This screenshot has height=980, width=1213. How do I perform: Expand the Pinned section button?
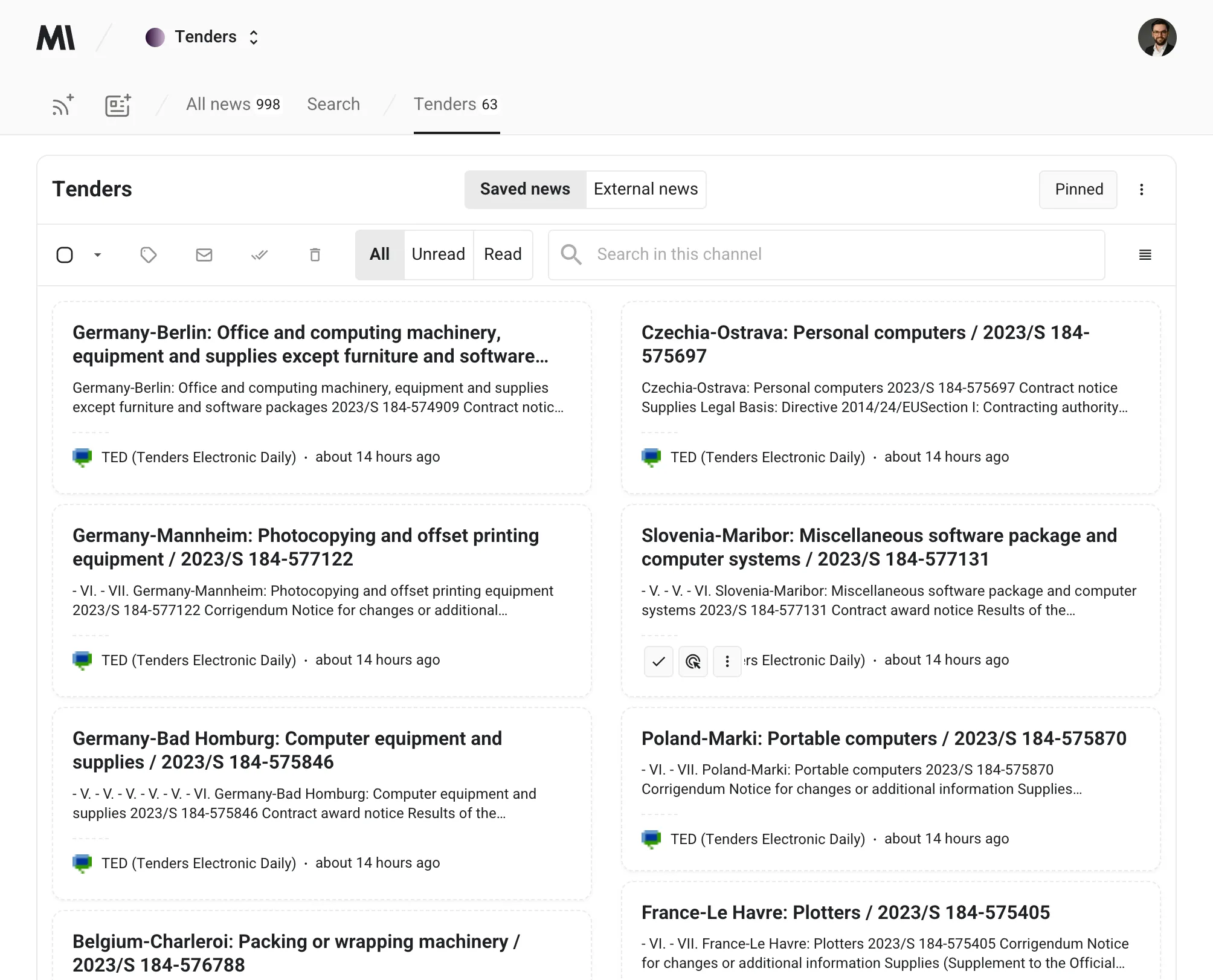[x=1078, y=189]
